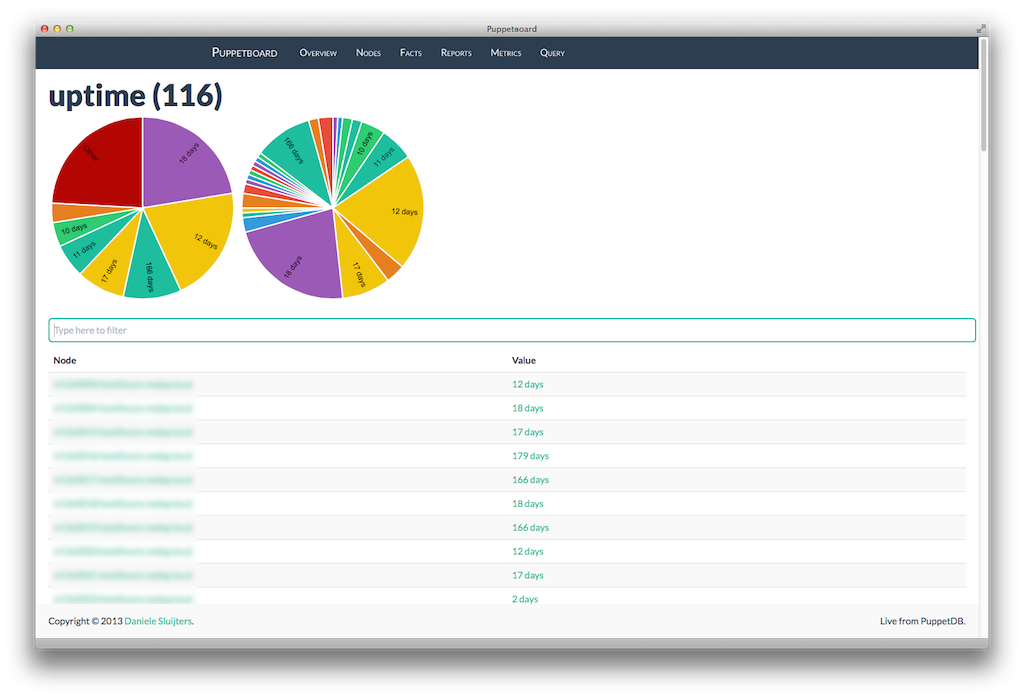1024x698 pixels.
Task: Click the 2 days value link
Action: tap(525, 599)
